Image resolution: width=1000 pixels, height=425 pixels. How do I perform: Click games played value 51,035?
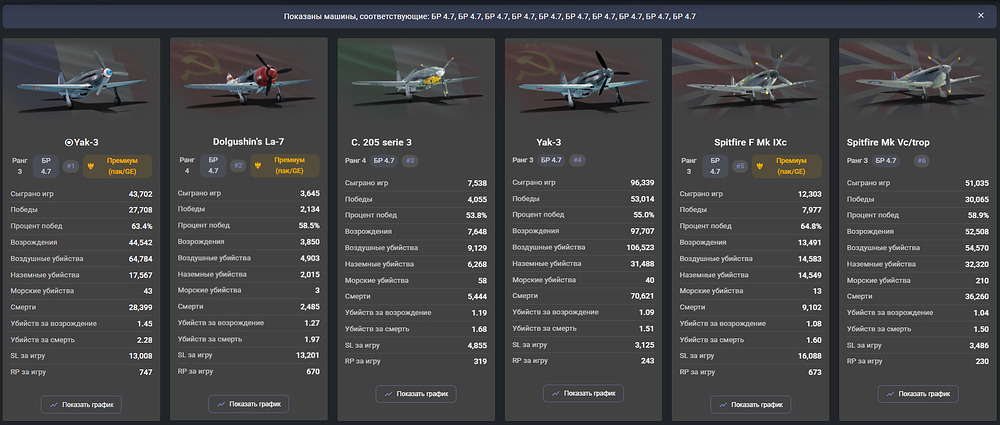[976, 183]
